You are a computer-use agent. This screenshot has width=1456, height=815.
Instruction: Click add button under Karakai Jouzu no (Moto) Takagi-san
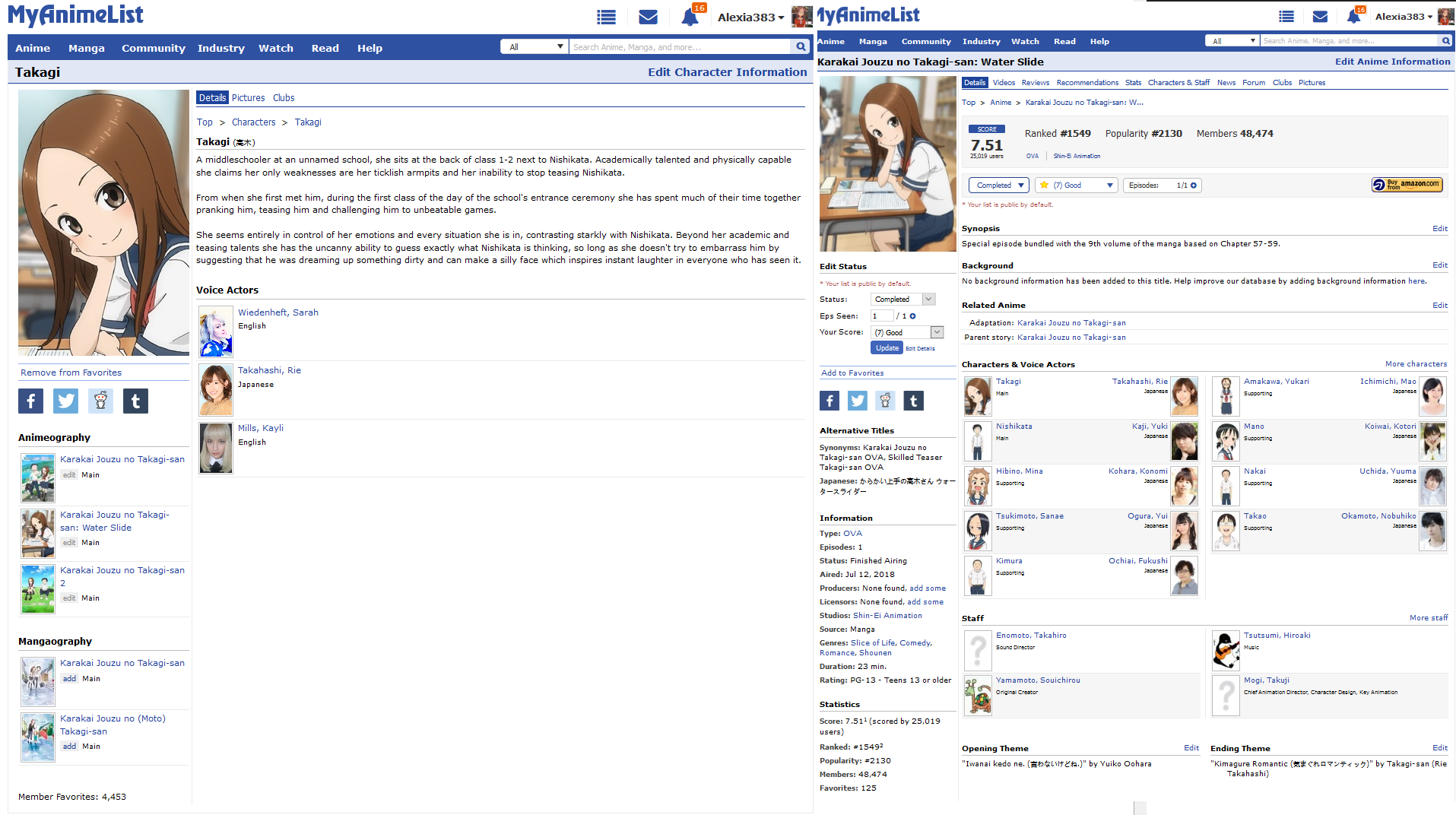click(69, 747)
